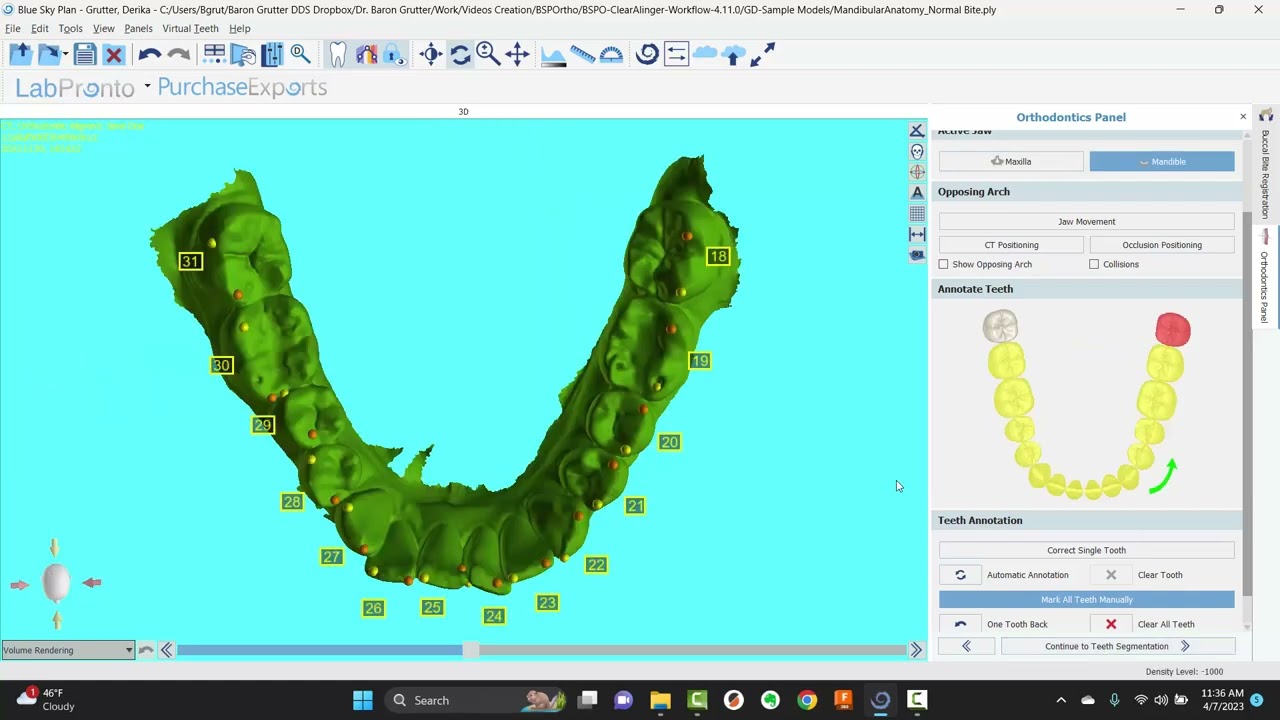Click the Jaw Movement button
Screen dimensions: 1280x720
(x=1087, y=222)
